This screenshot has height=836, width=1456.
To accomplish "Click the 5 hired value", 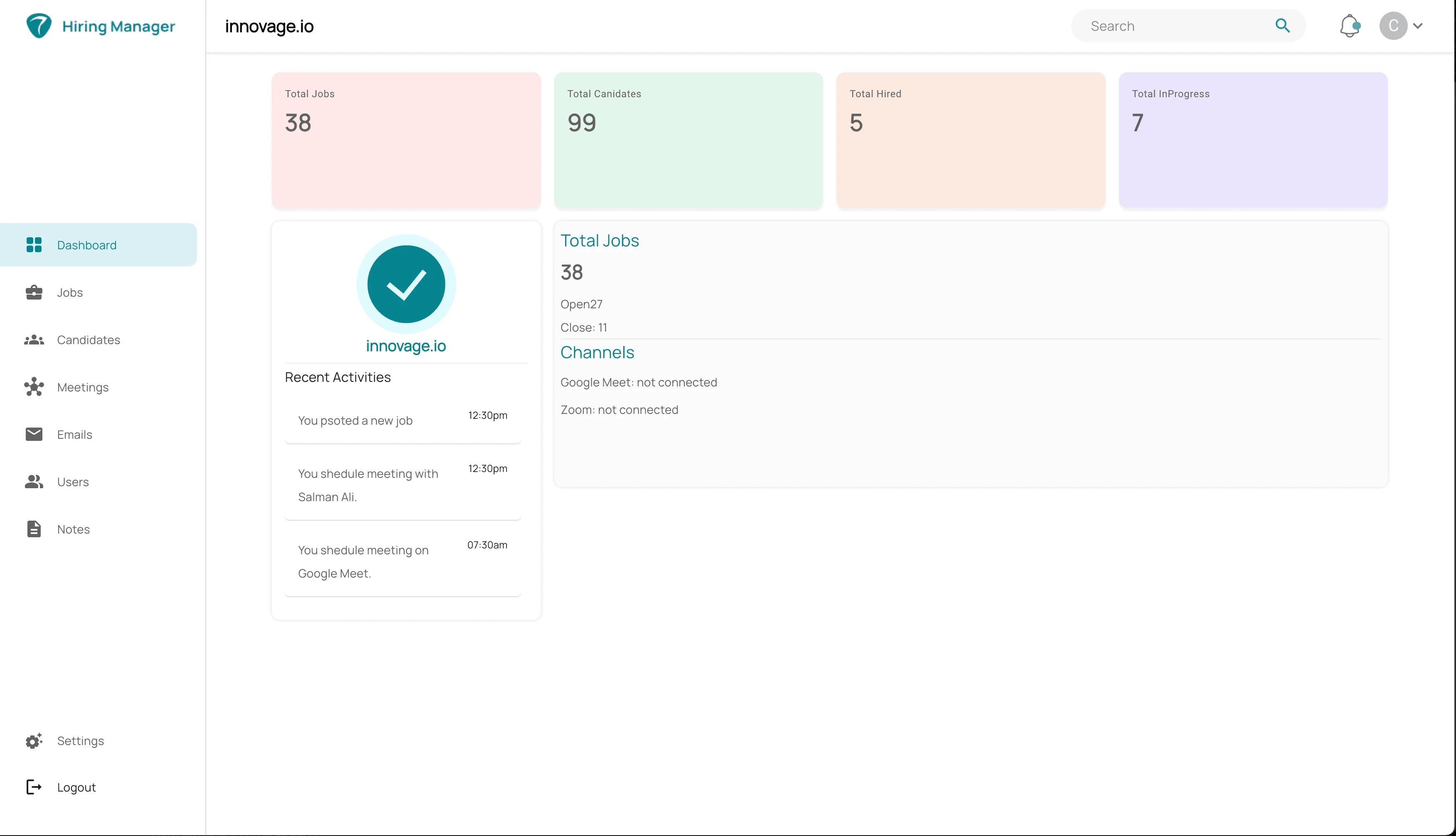I will tap(856, 123).
